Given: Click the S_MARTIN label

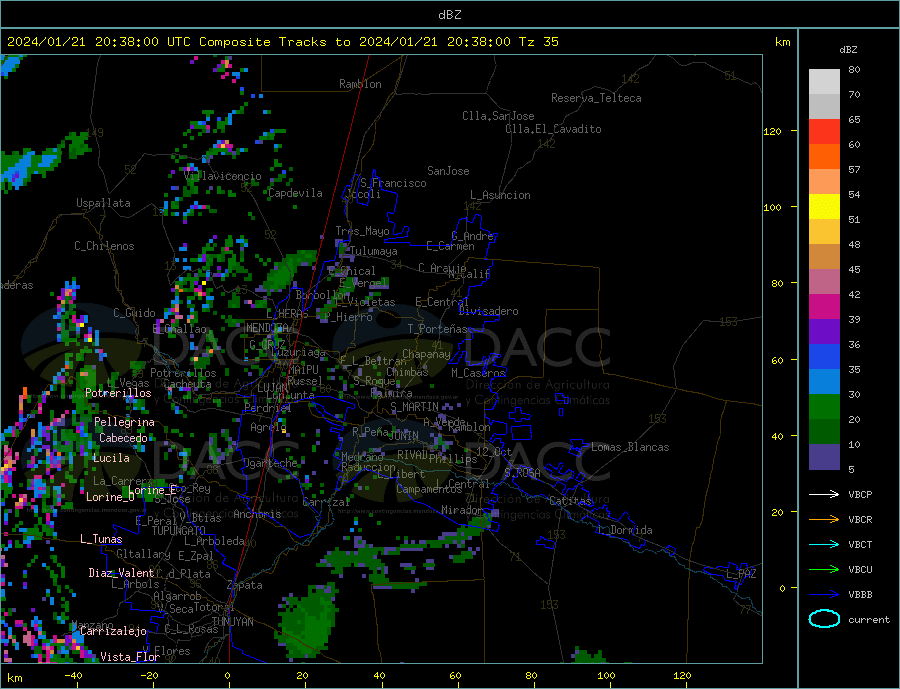Looking at the screenshot, I should click(414, 407).
